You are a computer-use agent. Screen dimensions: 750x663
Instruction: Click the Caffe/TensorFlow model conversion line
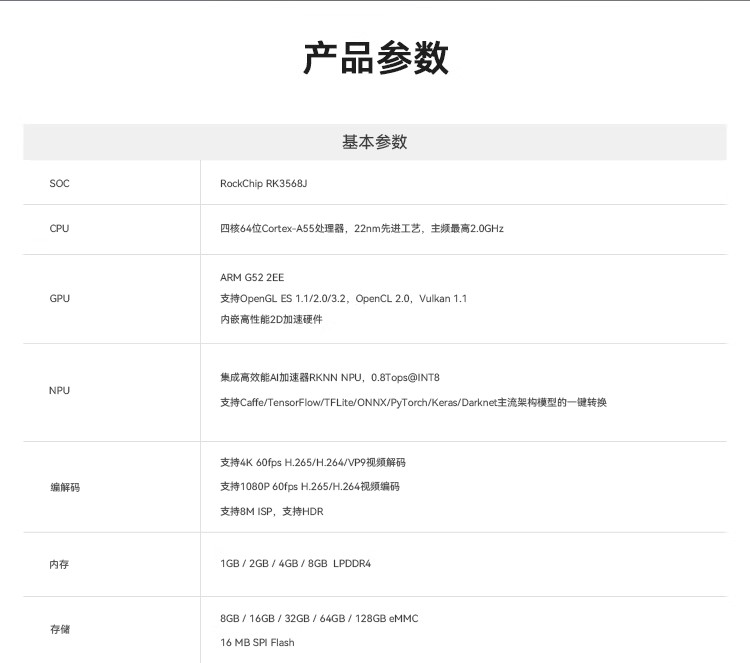(413, 402)
